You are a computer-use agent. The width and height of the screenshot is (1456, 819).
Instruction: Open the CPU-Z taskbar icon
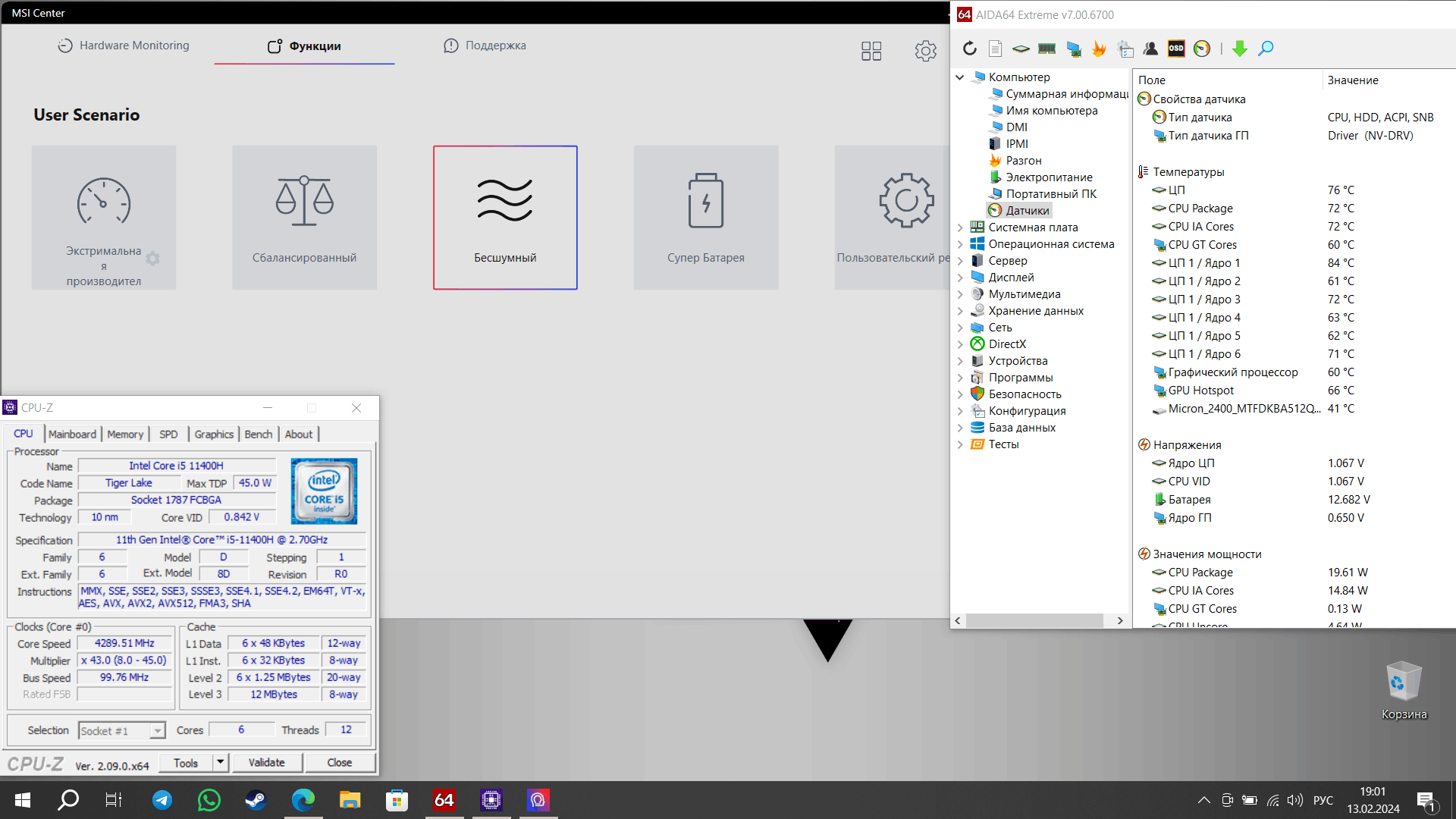click(x=491, y=800)
